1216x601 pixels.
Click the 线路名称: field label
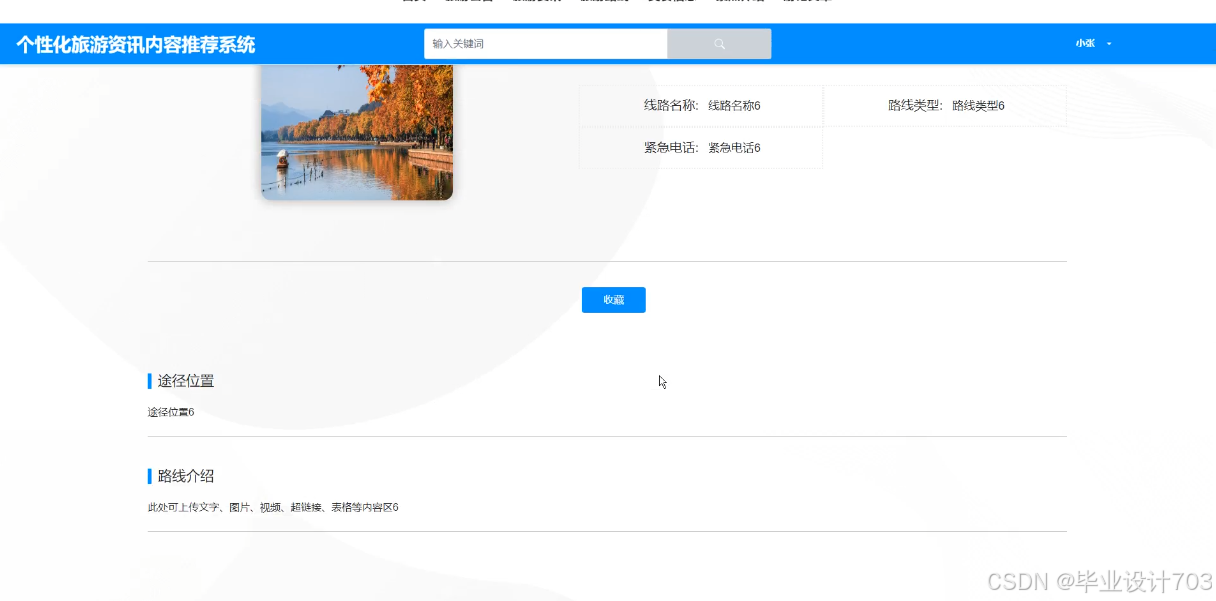pos(671,106)
